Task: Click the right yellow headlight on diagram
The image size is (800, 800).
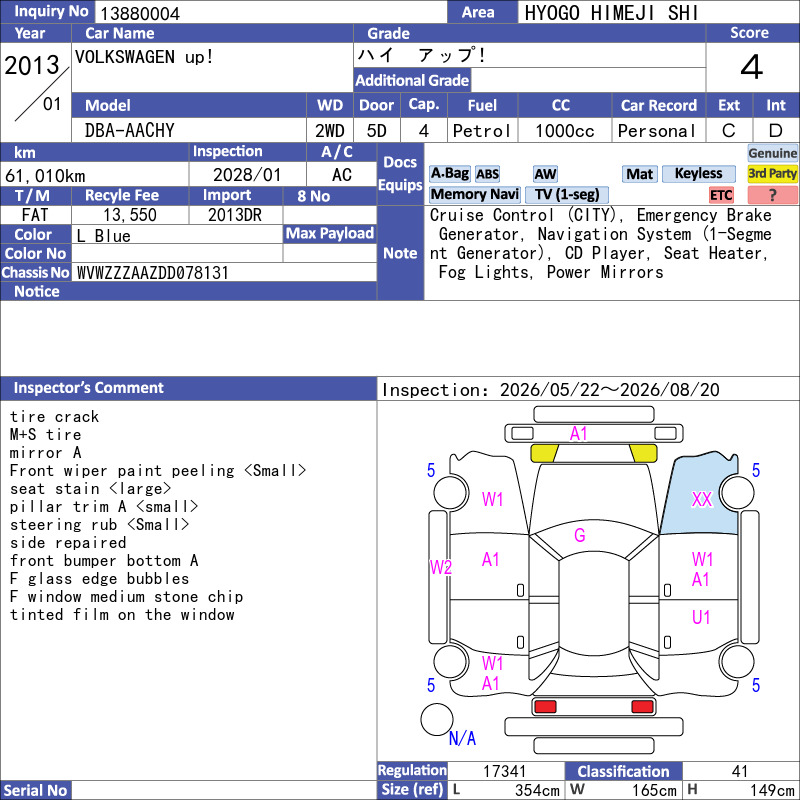Action: (643, 453)
